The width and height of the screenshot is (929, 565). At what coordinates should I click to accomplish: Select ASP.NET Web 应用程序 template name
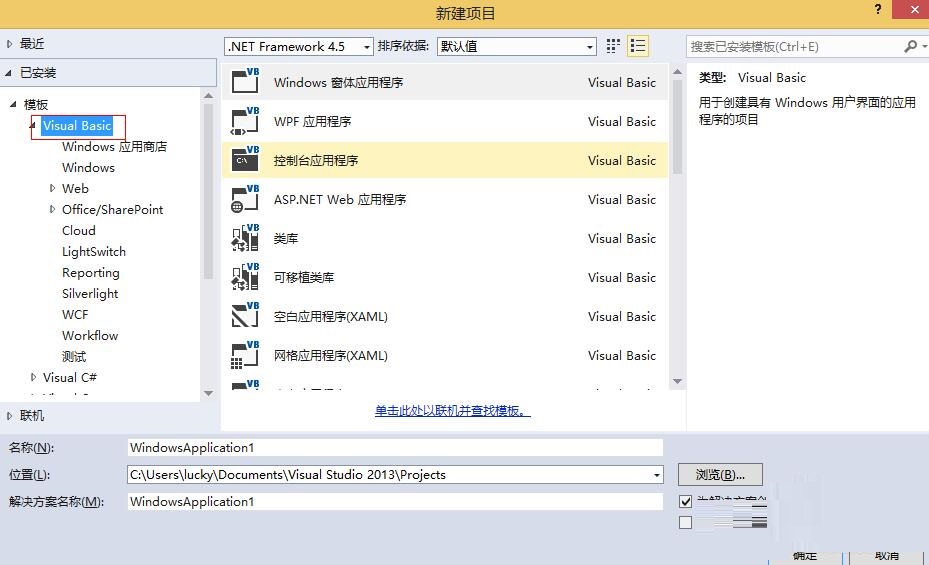340,200
